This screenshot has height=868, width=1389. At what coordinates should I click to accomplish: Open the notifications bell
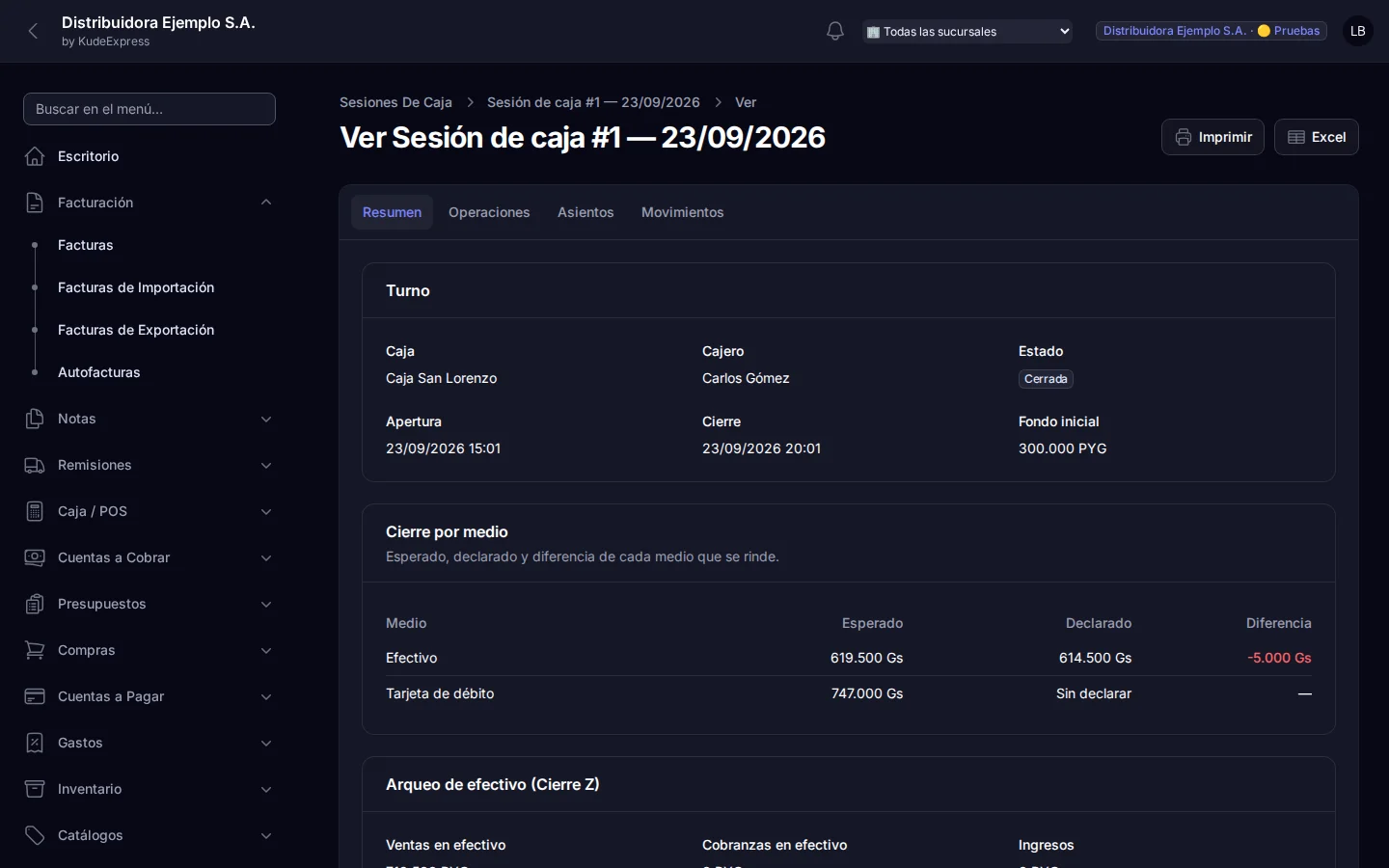tap(835, 31)
